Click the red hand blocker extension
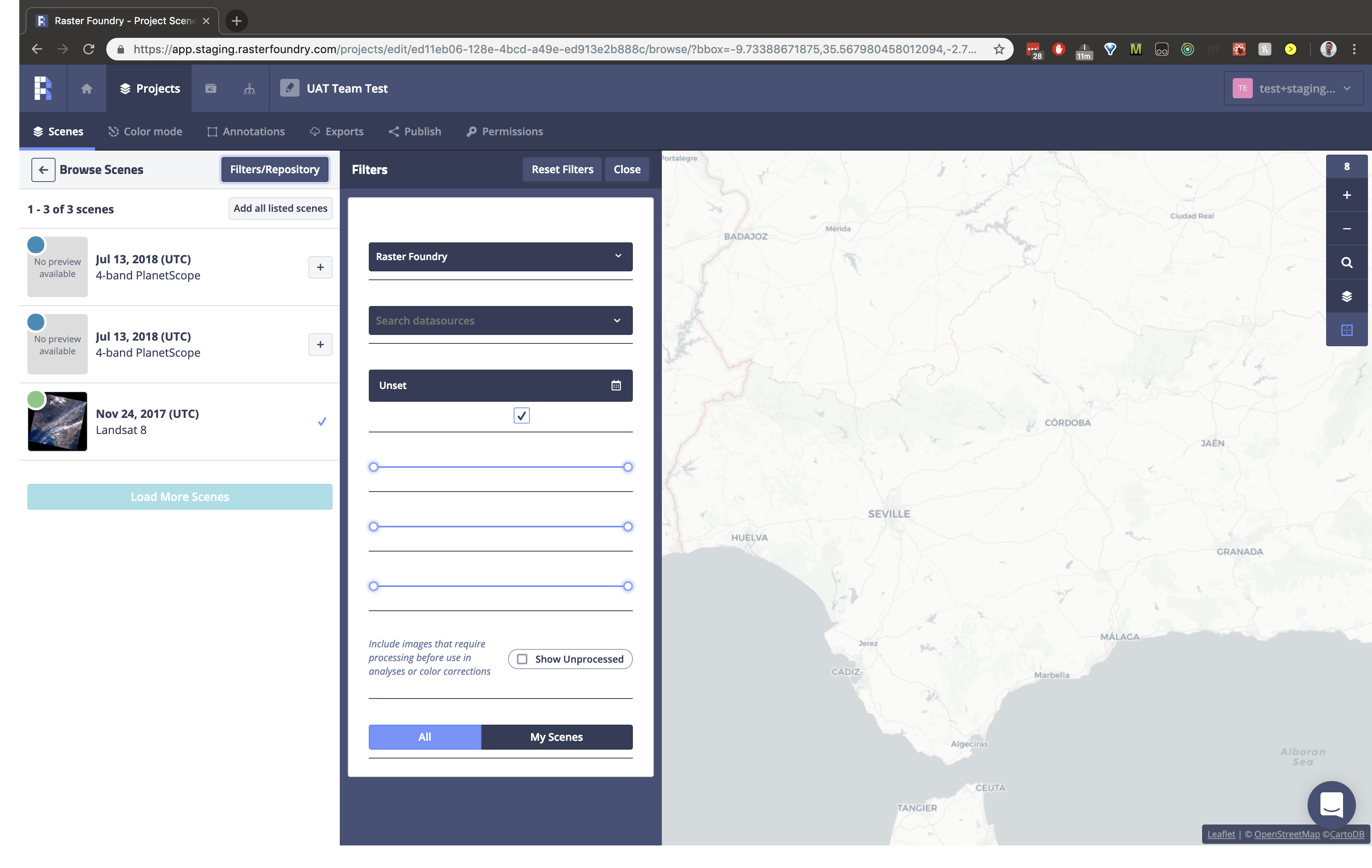1372x868 pixels. (x=1059, y=49)
